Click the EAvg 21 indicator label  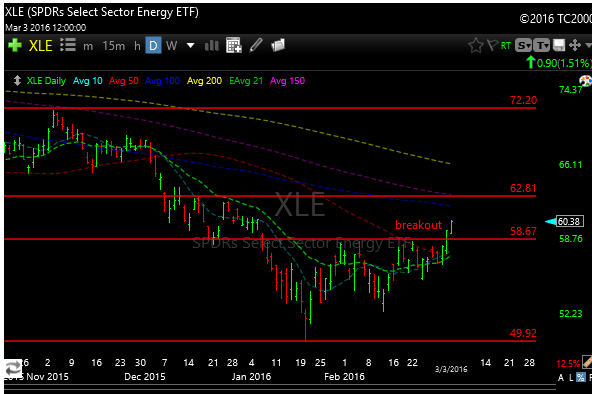[246, 81]
